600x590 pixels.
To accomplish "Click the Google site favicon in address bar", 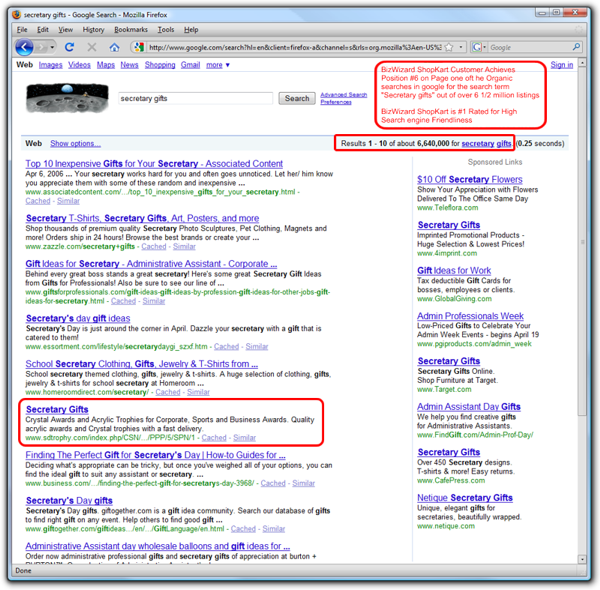I will pos(139,47).
